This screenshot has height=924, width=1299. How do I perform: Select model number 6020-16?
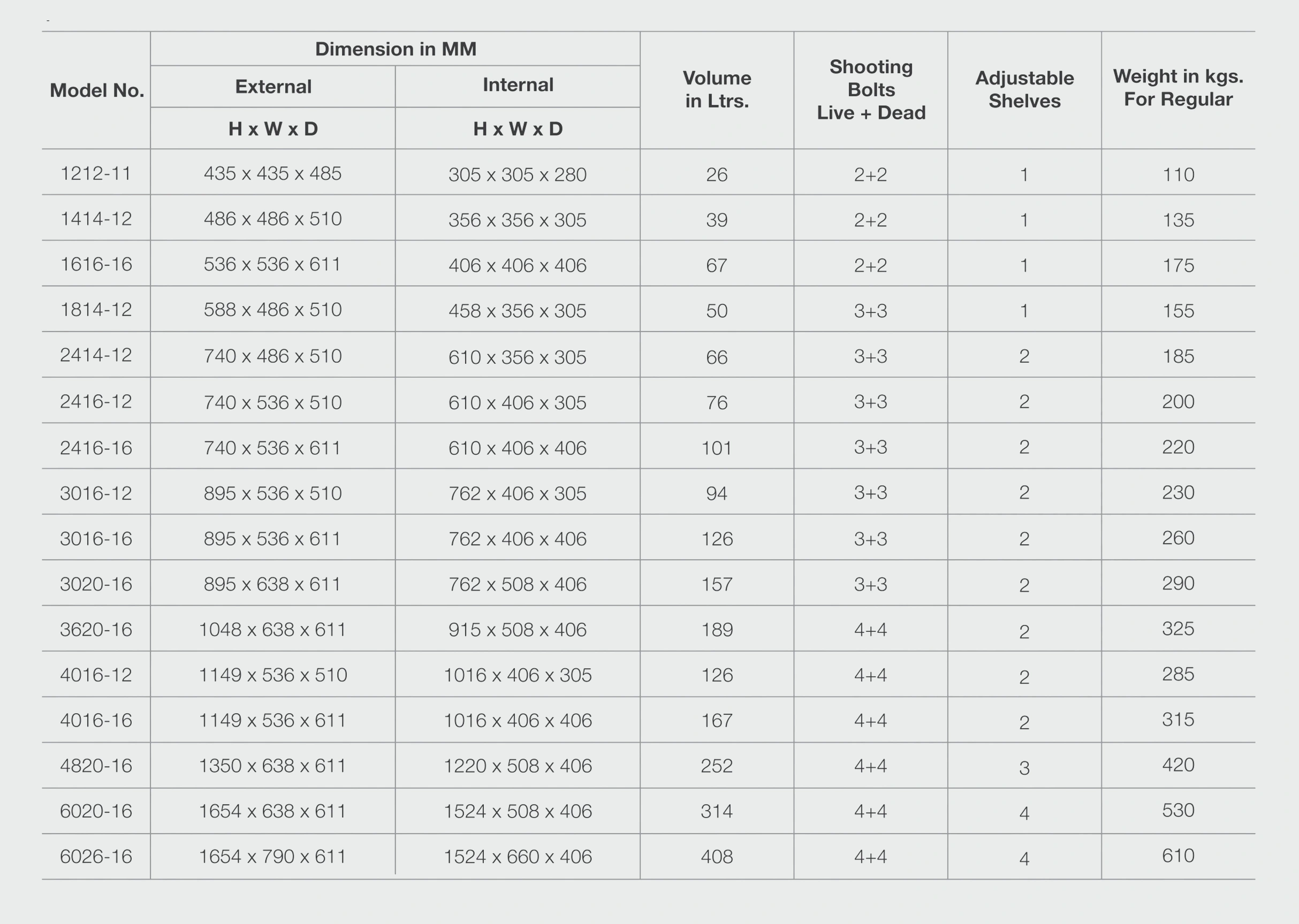point(96,811)
